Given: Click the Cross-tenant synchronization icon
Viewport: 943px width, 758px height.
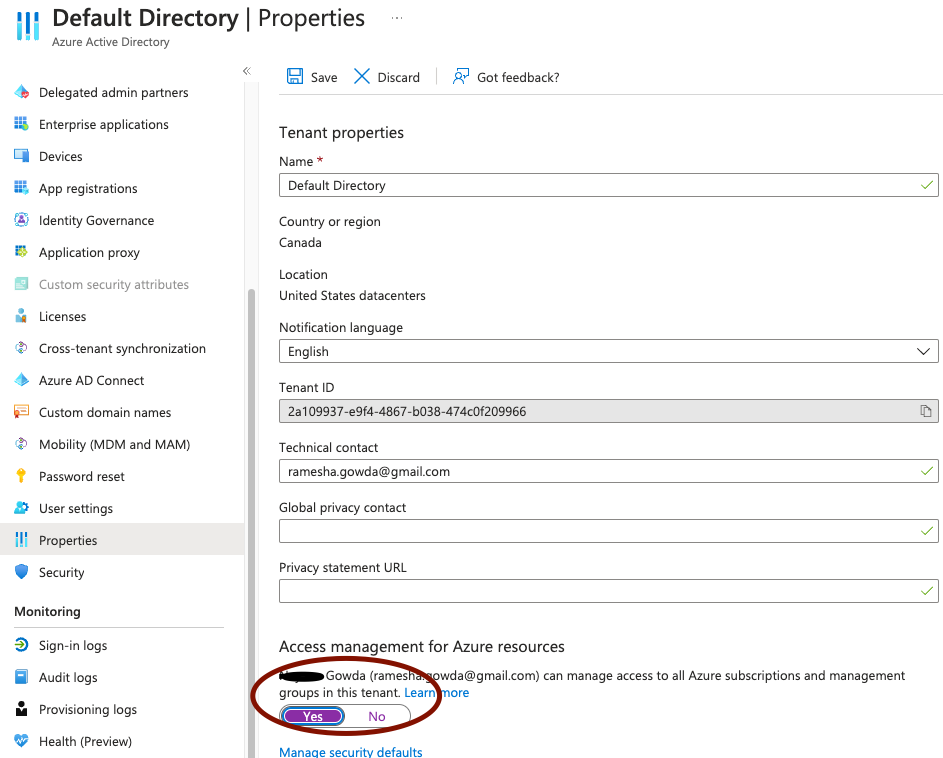Looking at the screenshot, I should pyautogui.click(x=22, y=348).
